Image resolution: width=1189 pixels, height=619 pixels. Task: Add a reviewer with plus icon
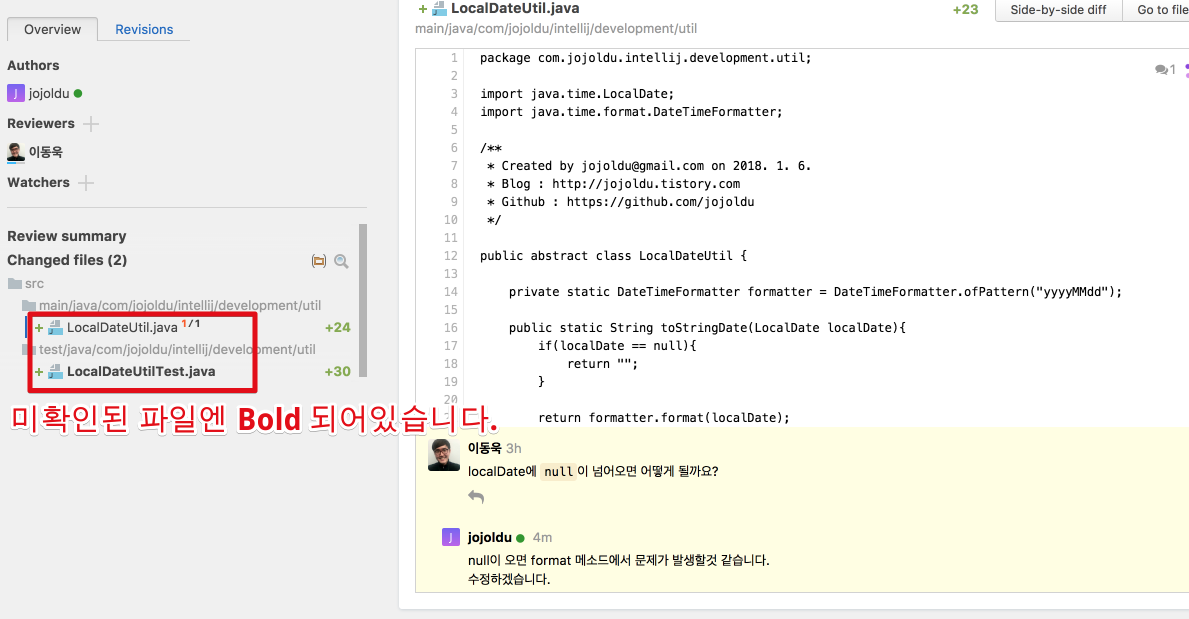[91, 124]
